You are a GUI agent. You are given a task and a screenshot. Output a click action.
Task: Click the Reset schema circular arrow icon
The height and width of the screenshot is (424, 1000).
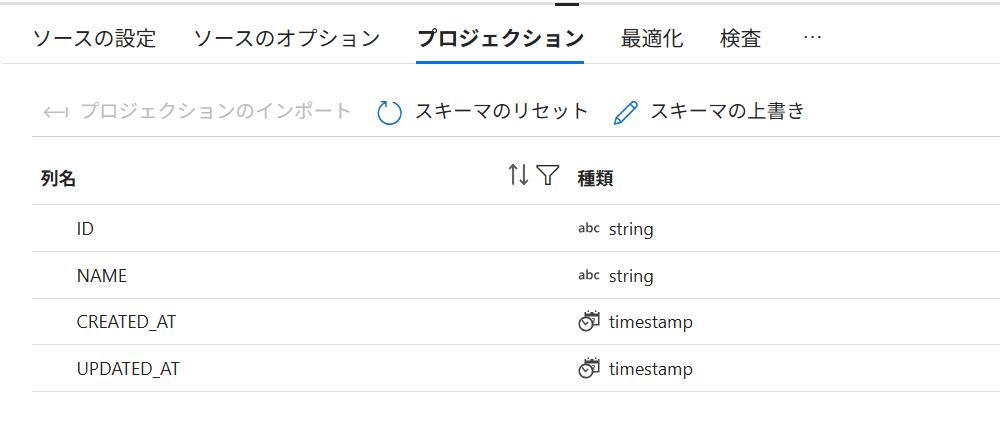(x=389, y=113)
